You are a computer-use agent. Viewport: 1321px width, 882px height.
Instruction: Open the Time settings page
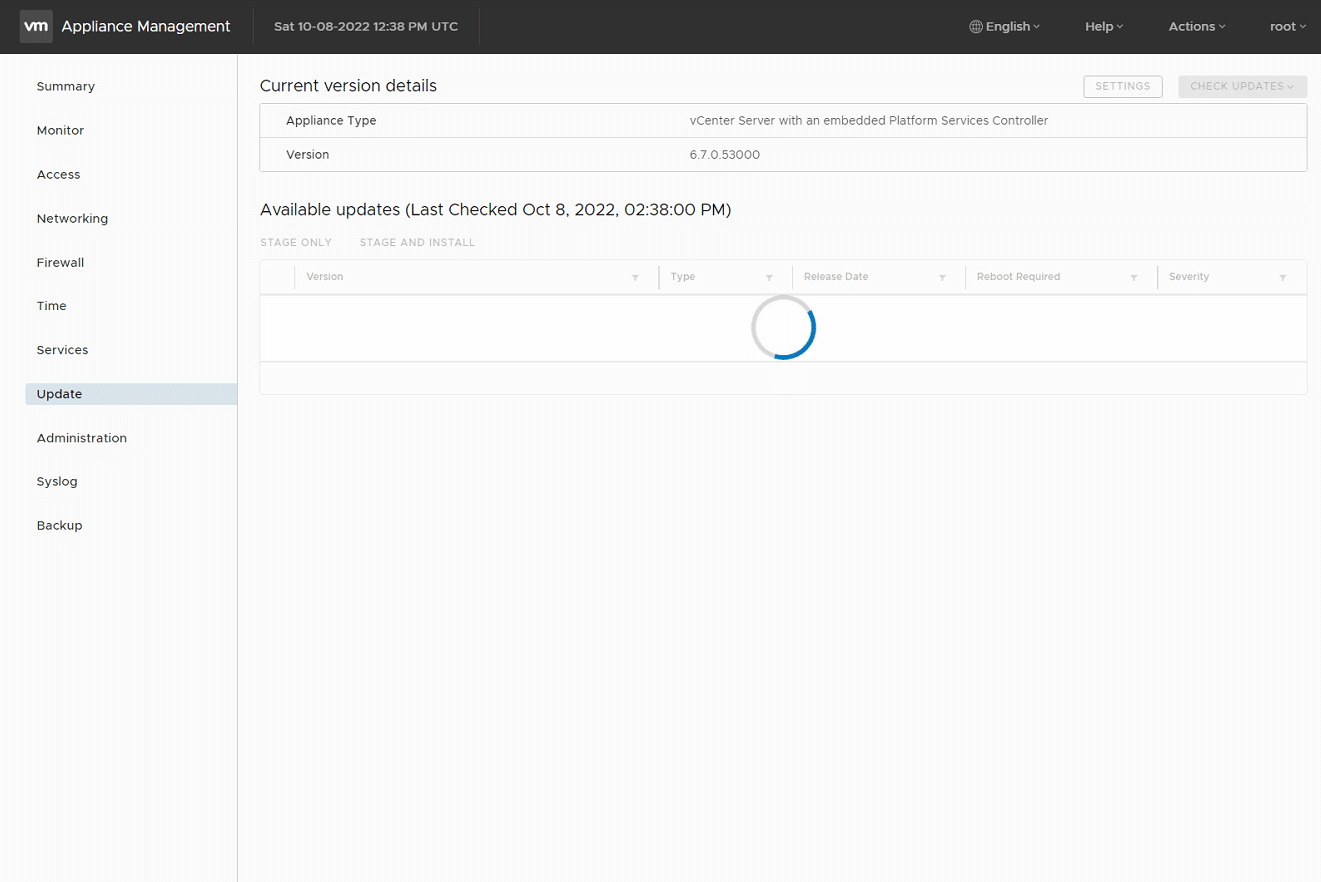(51, 306)
